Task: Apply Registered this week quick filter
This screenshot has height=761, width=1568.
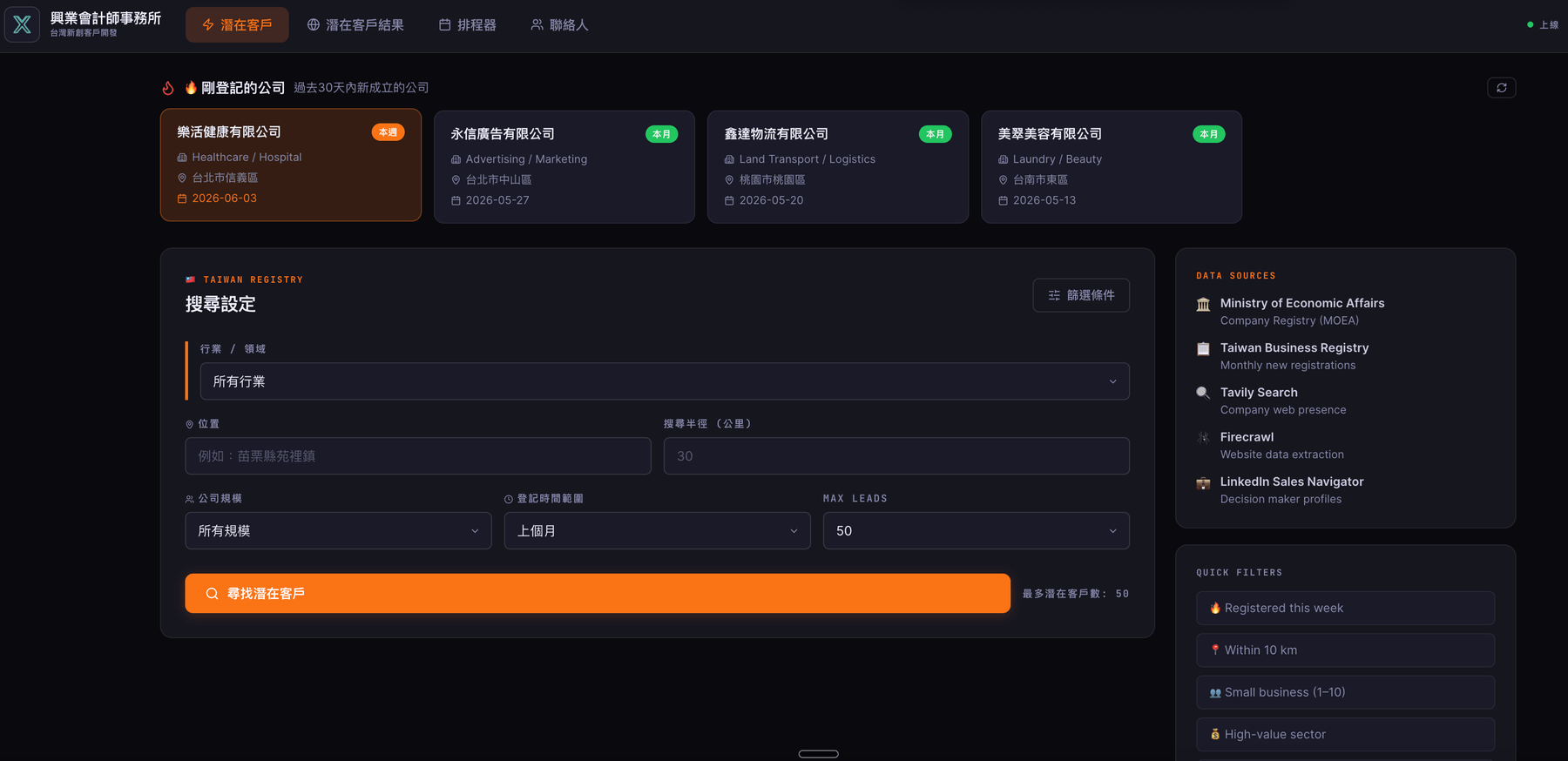Action: (1346, 608)
